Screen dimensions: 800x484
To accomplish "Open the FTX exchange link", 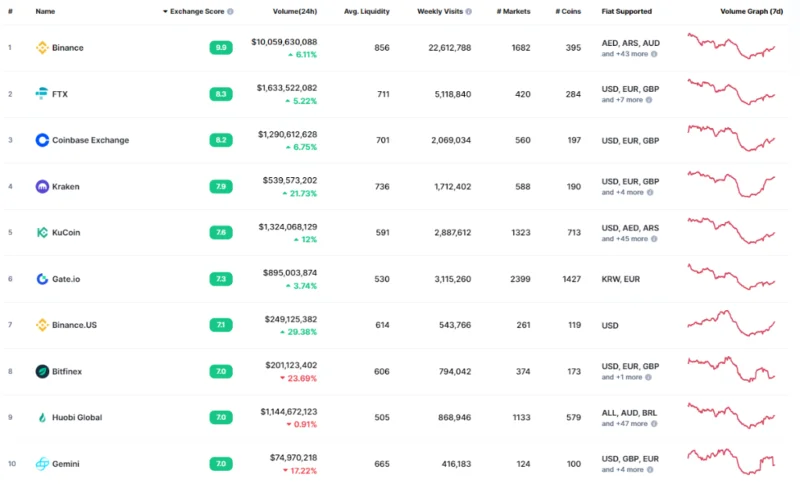I will [x=60, y=94].
